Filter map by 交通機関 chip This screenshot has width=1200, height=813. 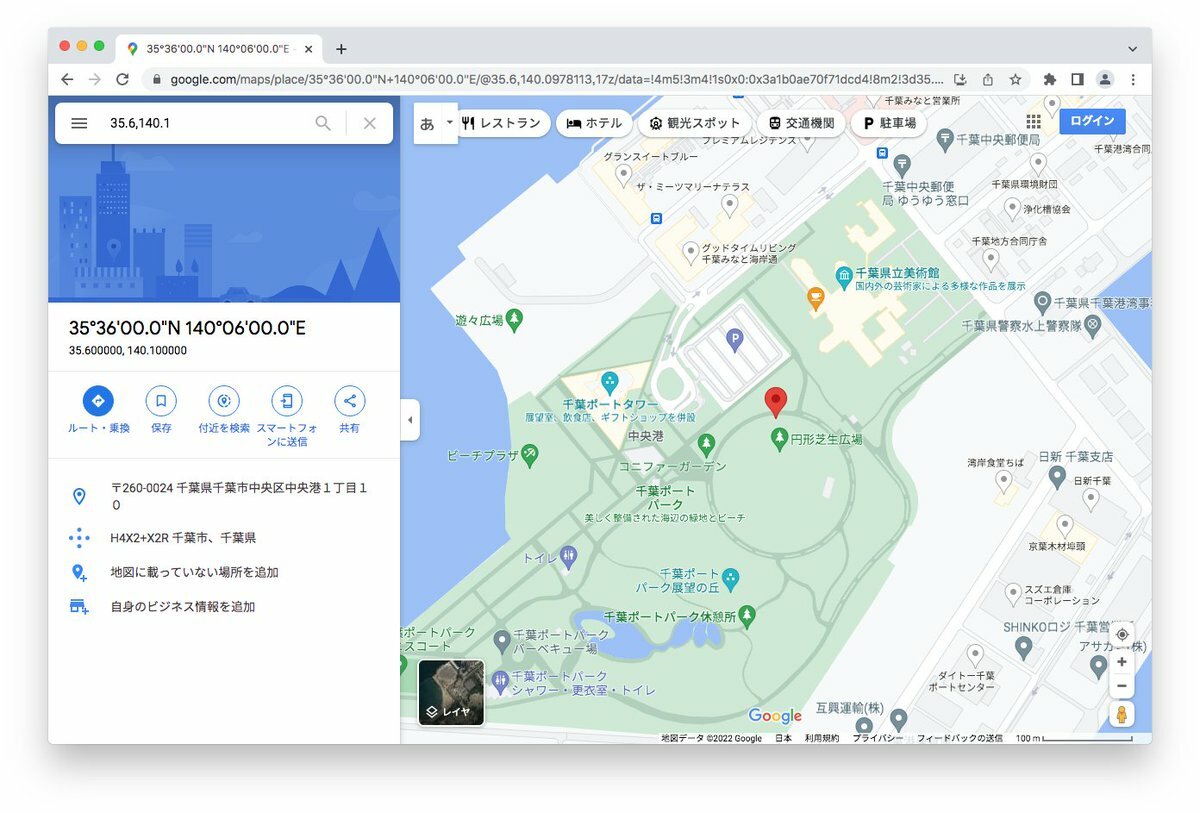click(x=801, y=123)
